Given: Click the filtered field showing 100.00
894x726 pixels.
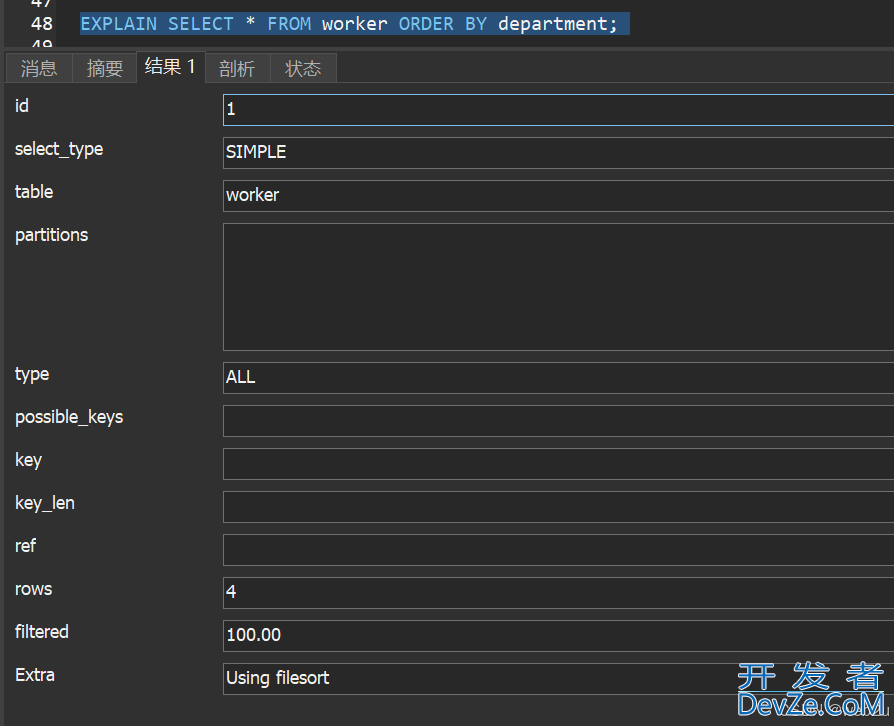Looking at the screenshot, I should [558, 636].
